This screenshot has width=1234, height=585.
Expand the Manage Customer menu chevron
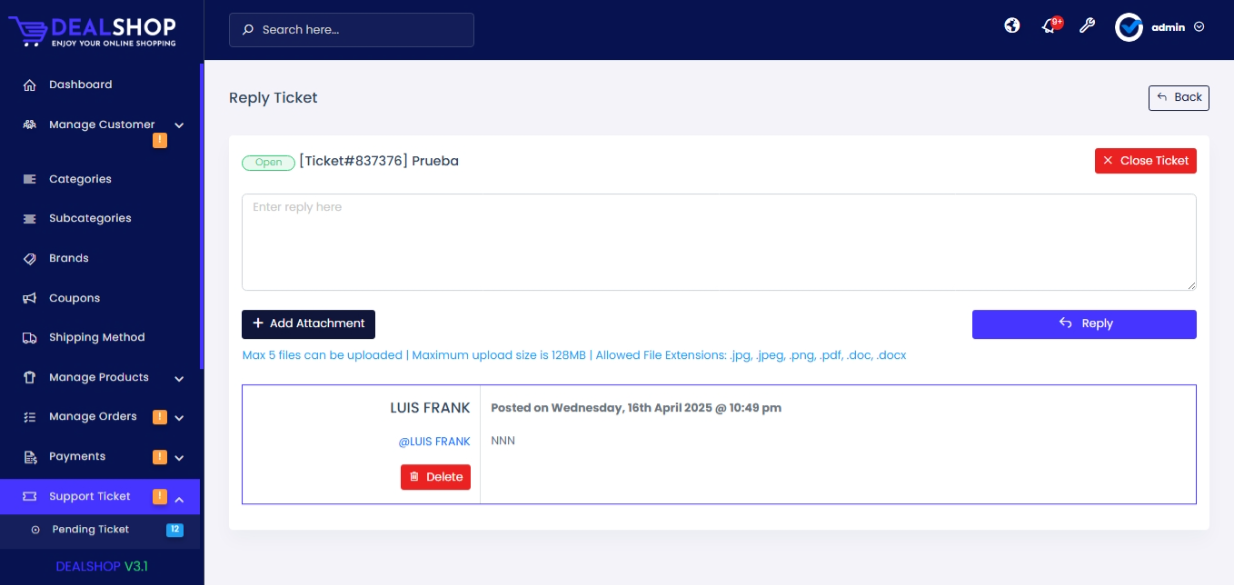pyautogui.click(x=180, y=125)
